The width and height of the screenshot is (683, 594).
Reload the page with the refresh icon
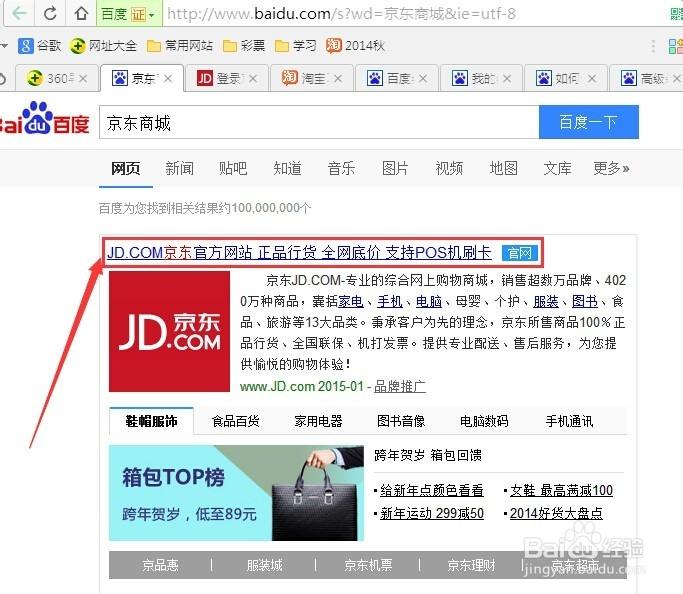point(50,13)
